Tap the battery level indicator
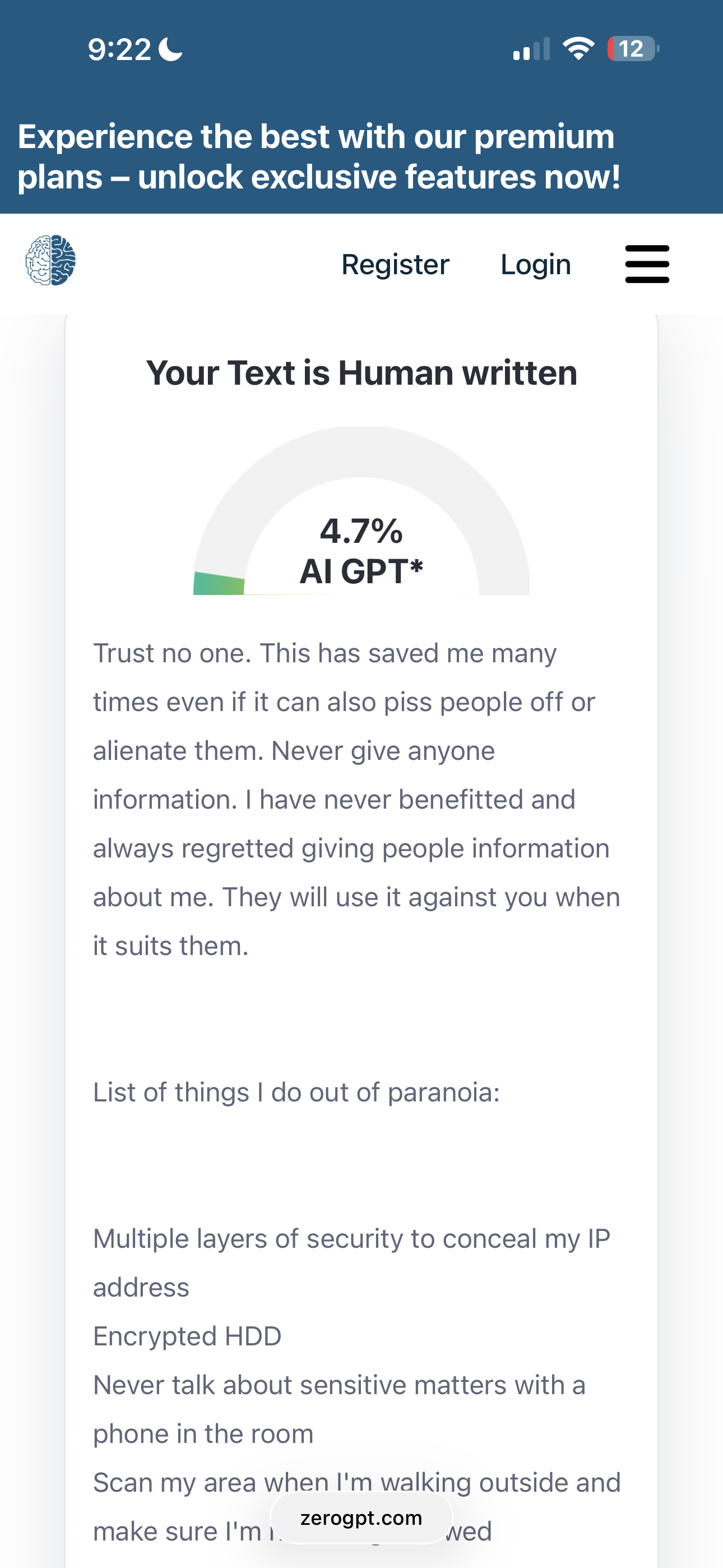Screen dimensions: 723x1568 point(632,49)
